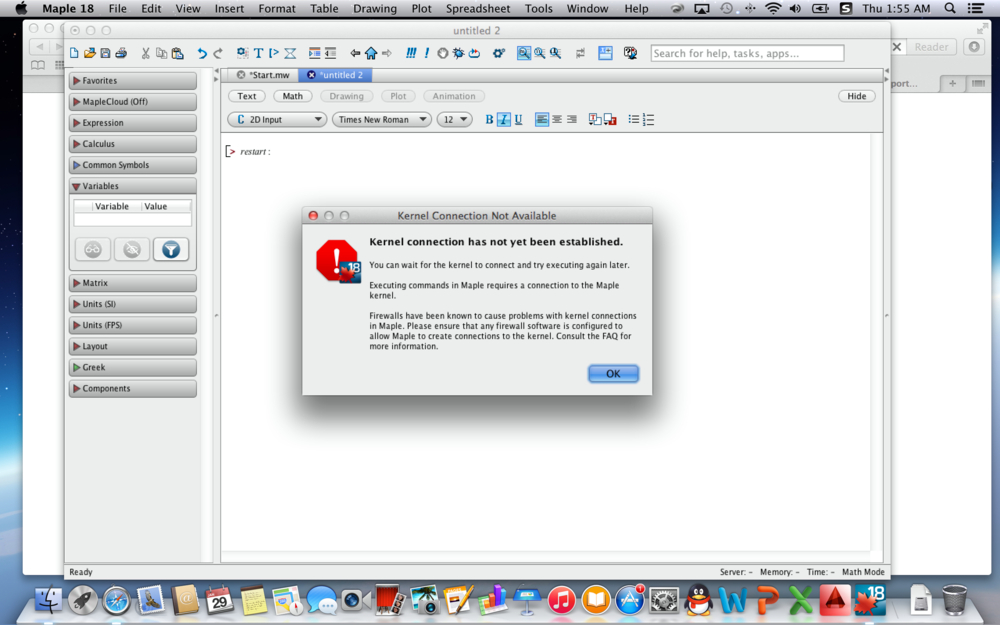Screen dimensions: 1000x625
Task: Execute entire worksheet with triple exclamation icon
Action: 411,54
